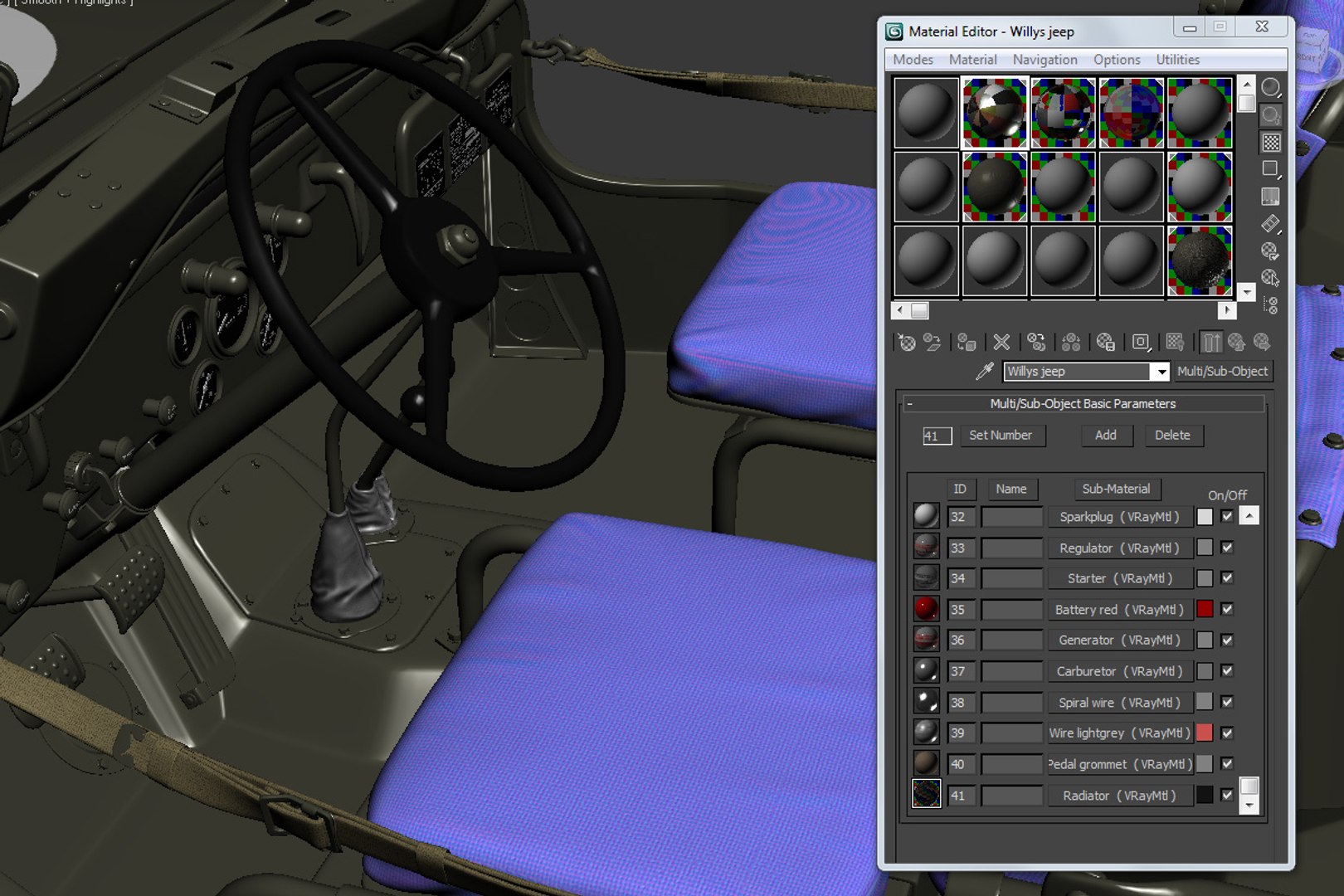
Task: Click Put Material to Scene icon
Action: click(933, 342)
